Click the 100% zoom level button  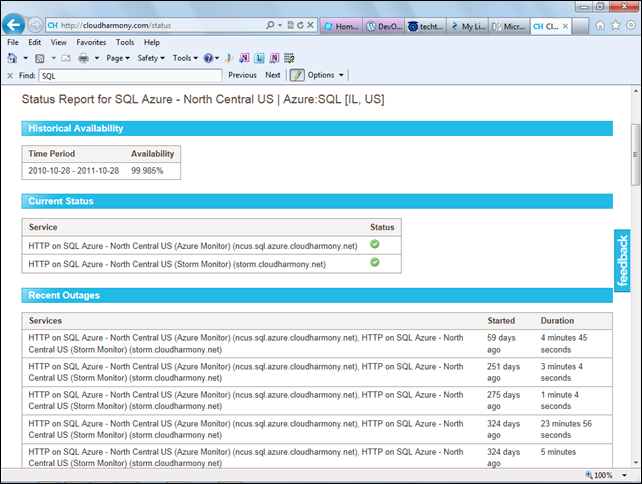tap(599, 475)
